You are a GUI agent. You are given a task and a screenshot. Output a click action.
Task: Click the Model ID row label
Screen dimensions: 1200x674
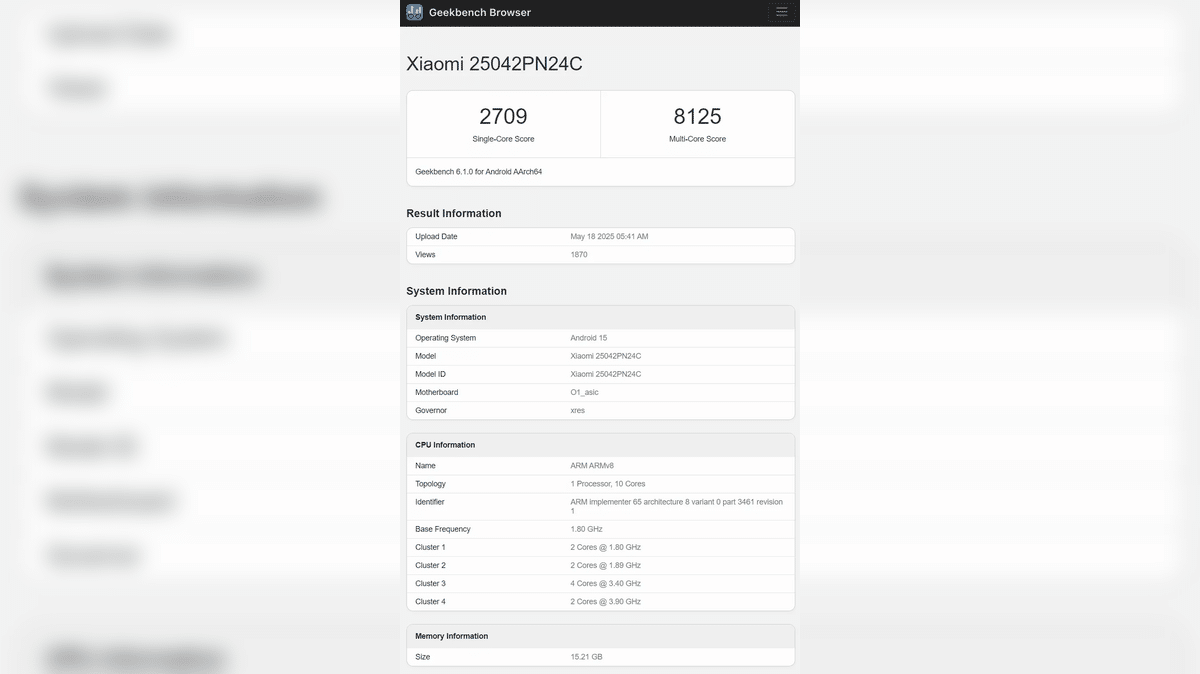click(x=431, y=374)
